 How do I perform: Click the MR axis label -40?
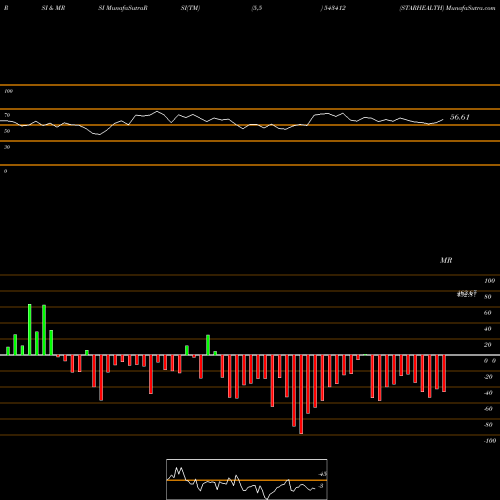coord(488,393)
